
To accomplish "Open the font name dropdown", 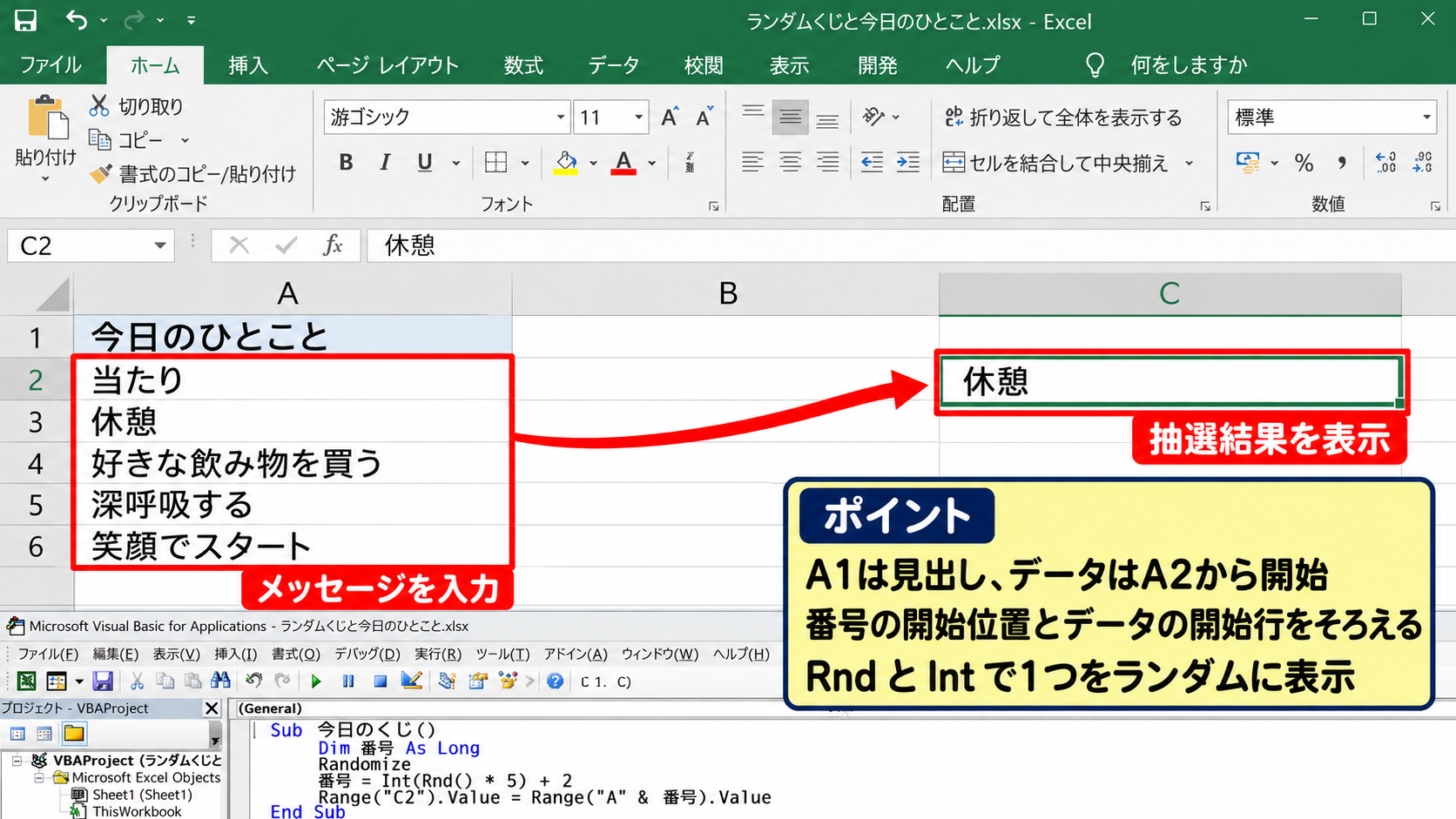I will click(560, 117).
